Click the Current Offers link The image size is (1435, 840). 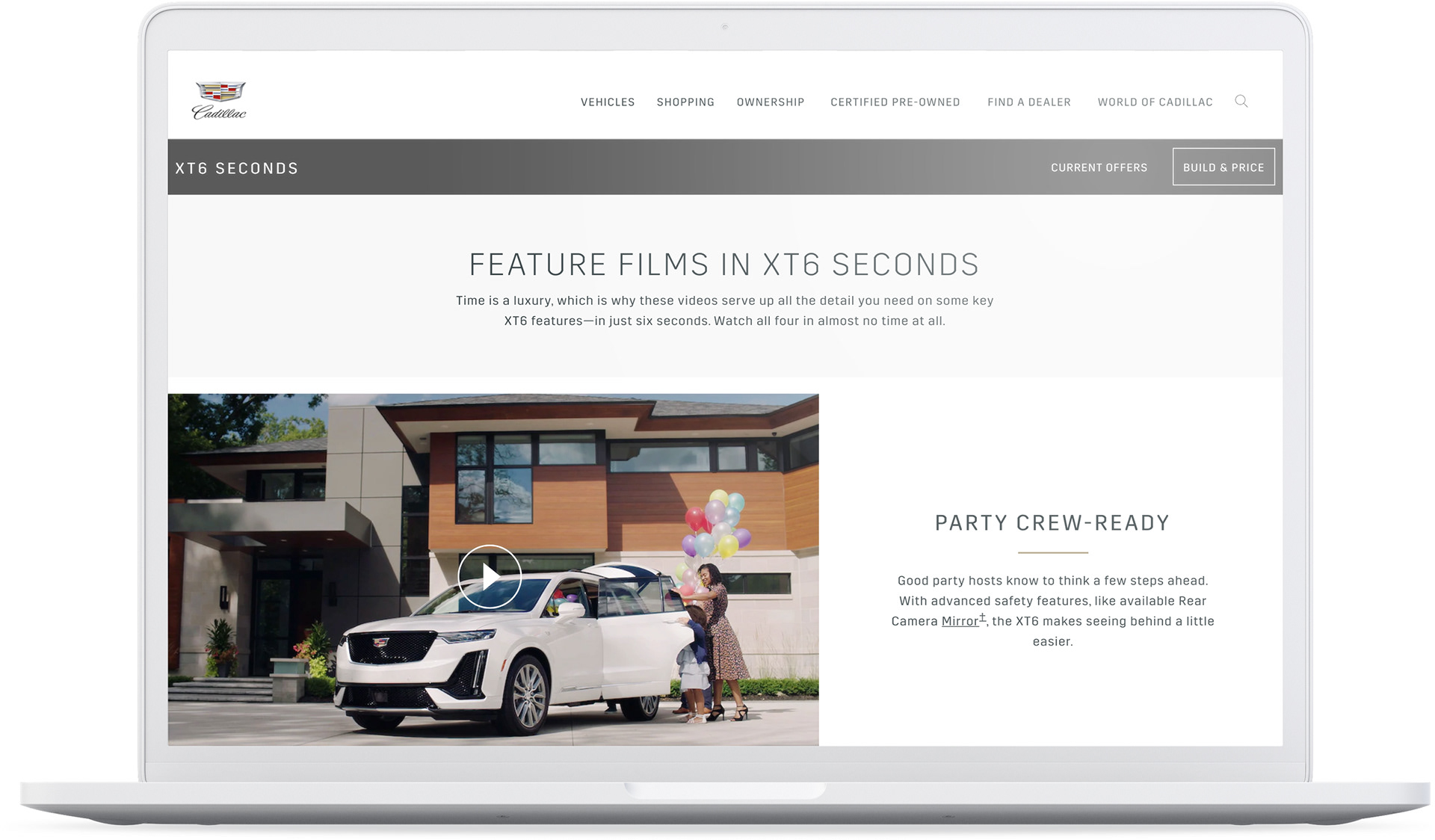click(1098, 167)
